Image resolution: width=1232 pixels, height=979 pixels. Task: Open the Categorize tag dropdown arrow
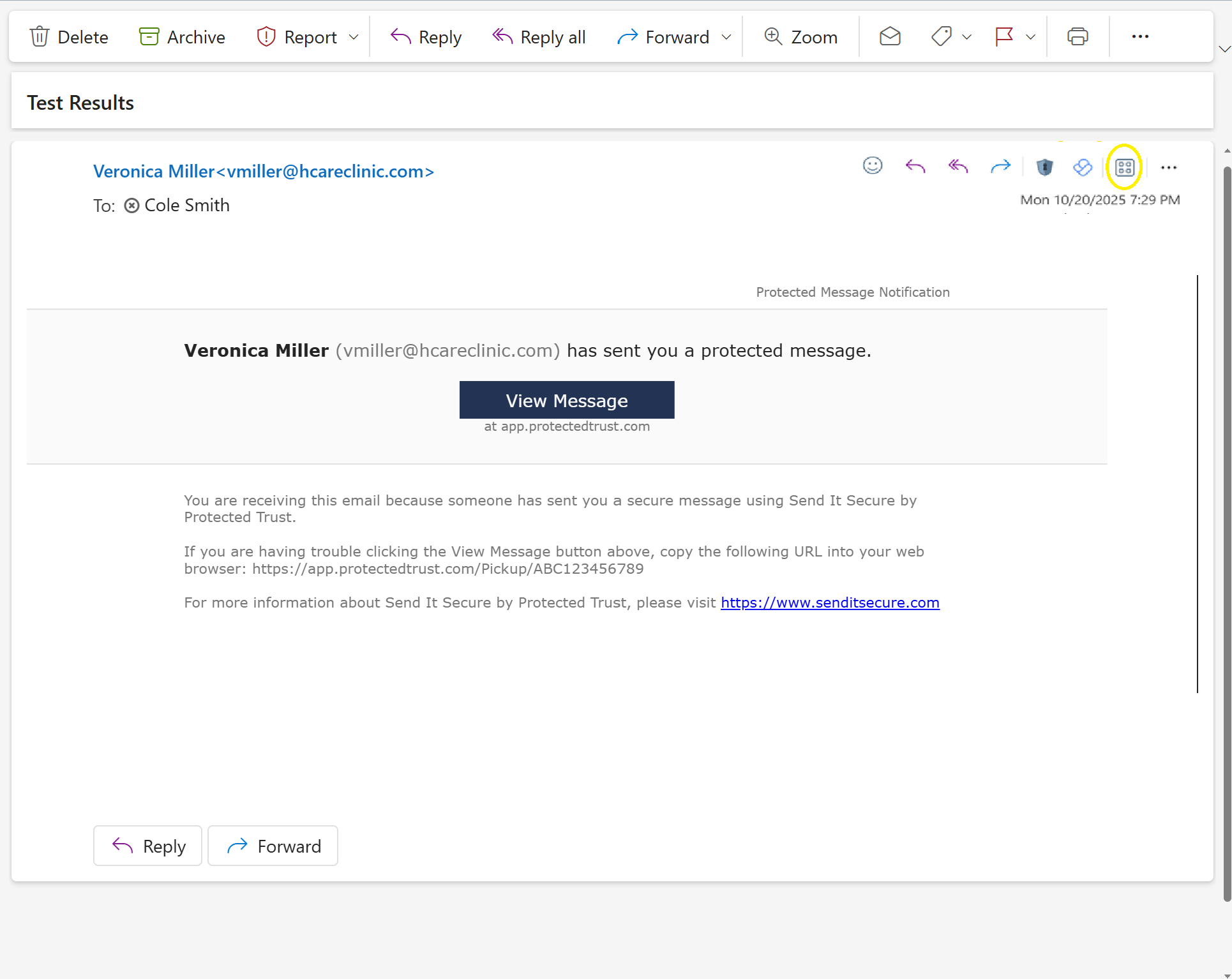click(x=966, y=37)
